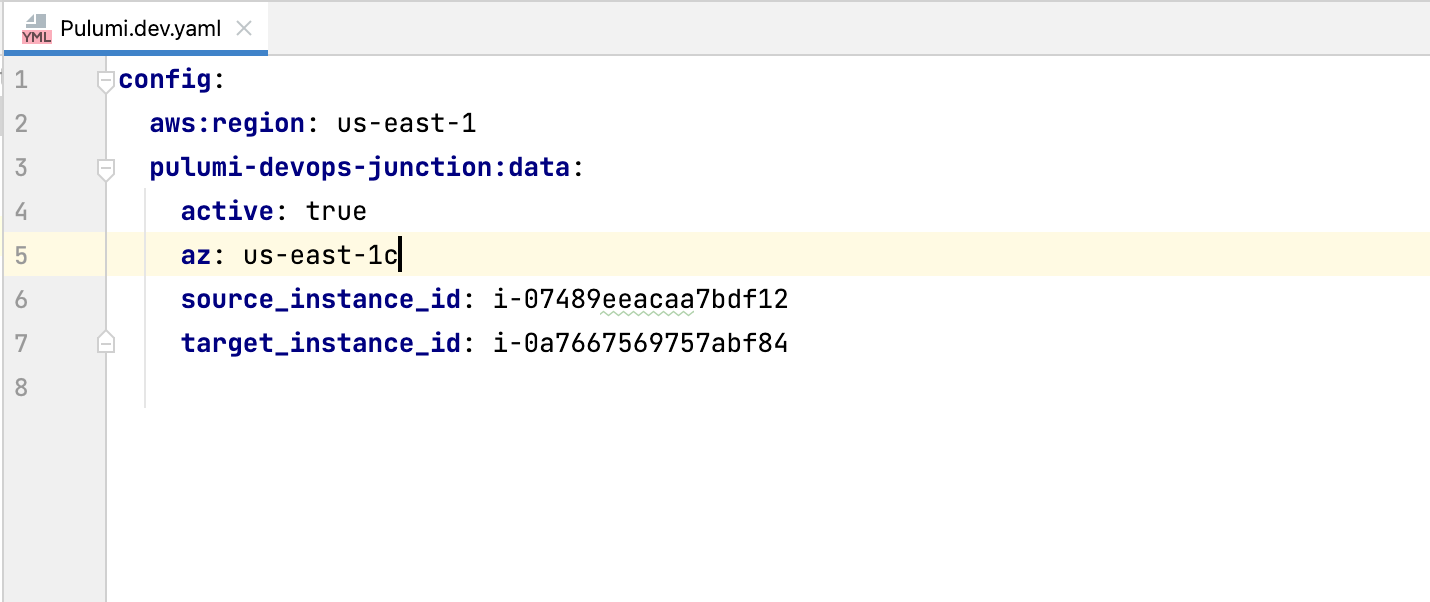Click gutter at line number 8
1430x602 pixels.
[22, 388]
